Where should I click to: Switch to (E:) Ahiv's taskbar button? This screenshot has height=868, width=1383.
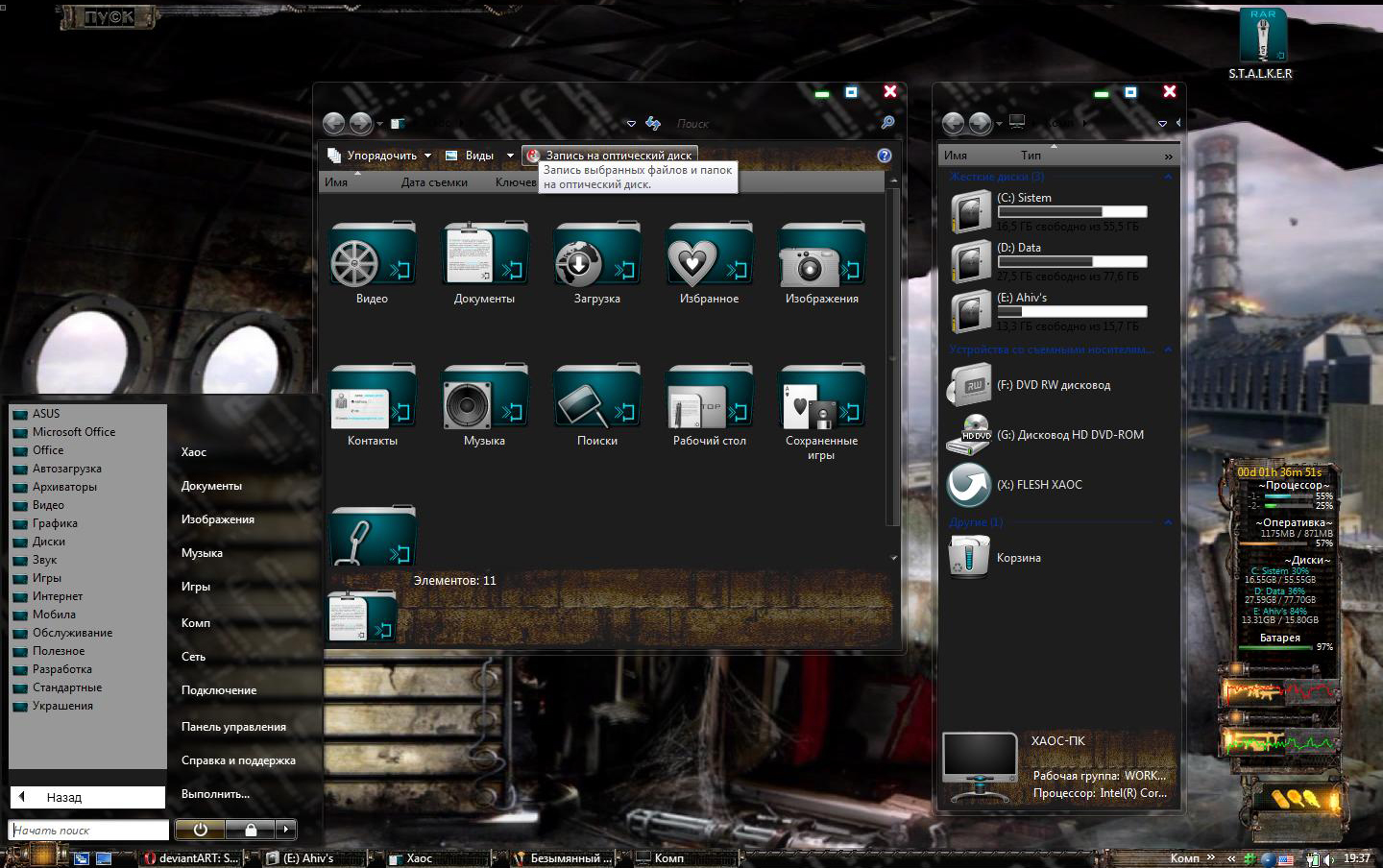pos(315,858)
